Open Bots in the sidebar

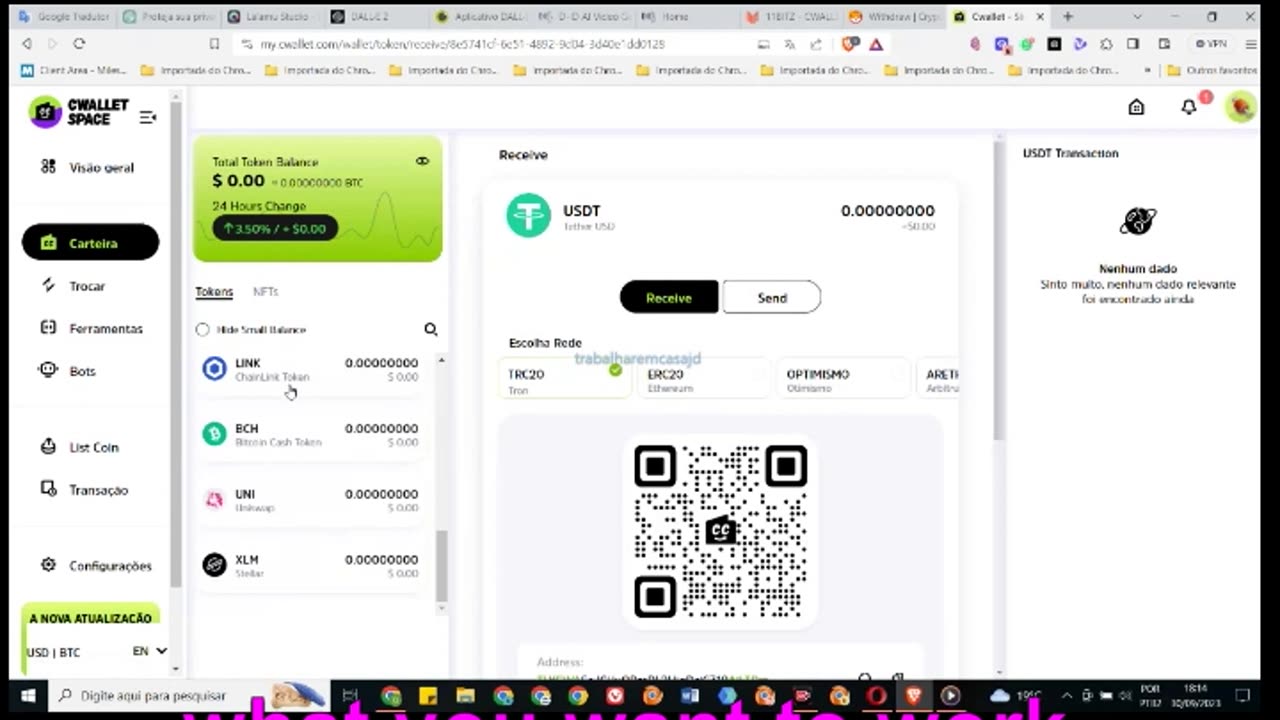(x=68, y=371)
